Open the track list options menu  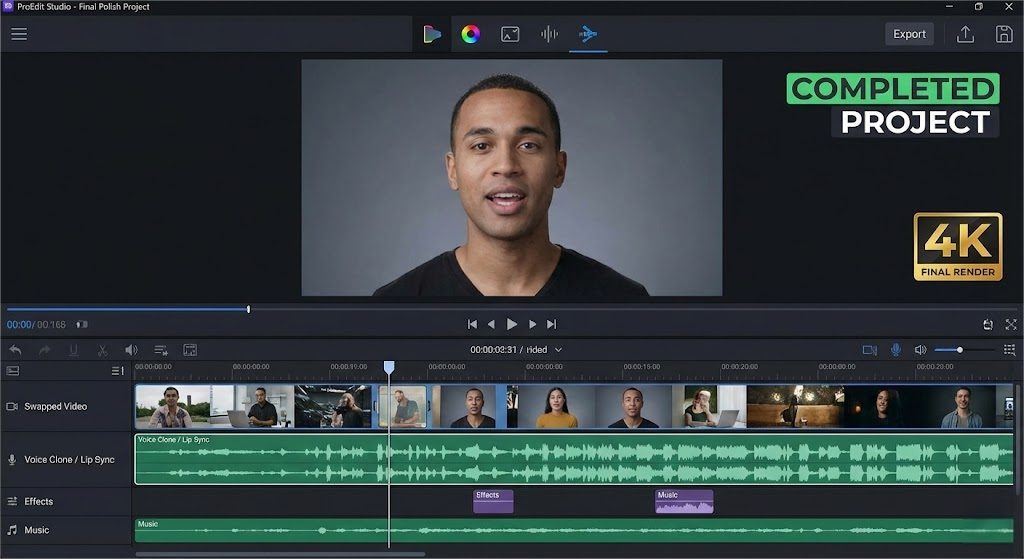pyautogui.click(x=117, y=371)
